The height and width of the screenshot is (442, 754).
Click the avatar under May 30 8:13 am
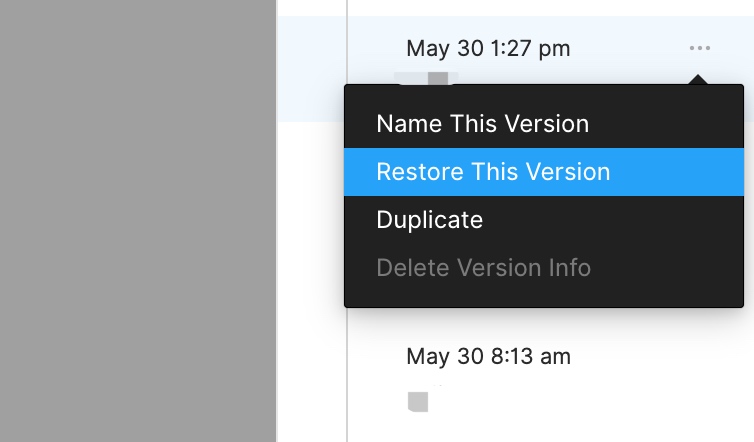coord(418,402)
